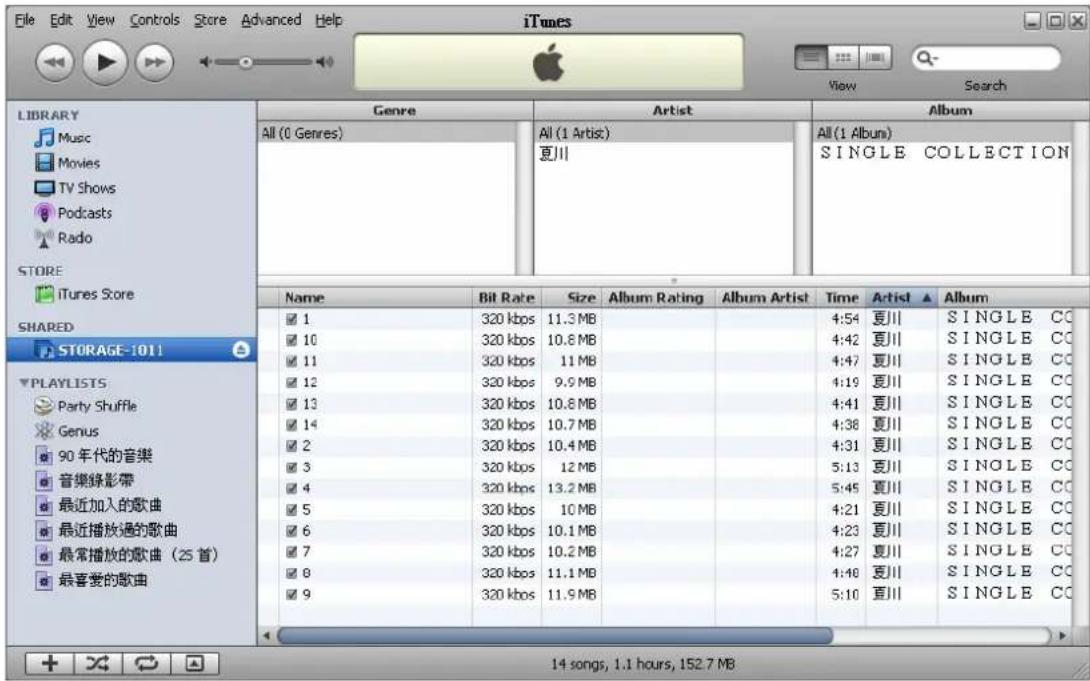The width and height of the screenshot is (1090, 681).
Task: Collapse the PLAYLISTS section triangle
Action: click(x=23, y=384)
